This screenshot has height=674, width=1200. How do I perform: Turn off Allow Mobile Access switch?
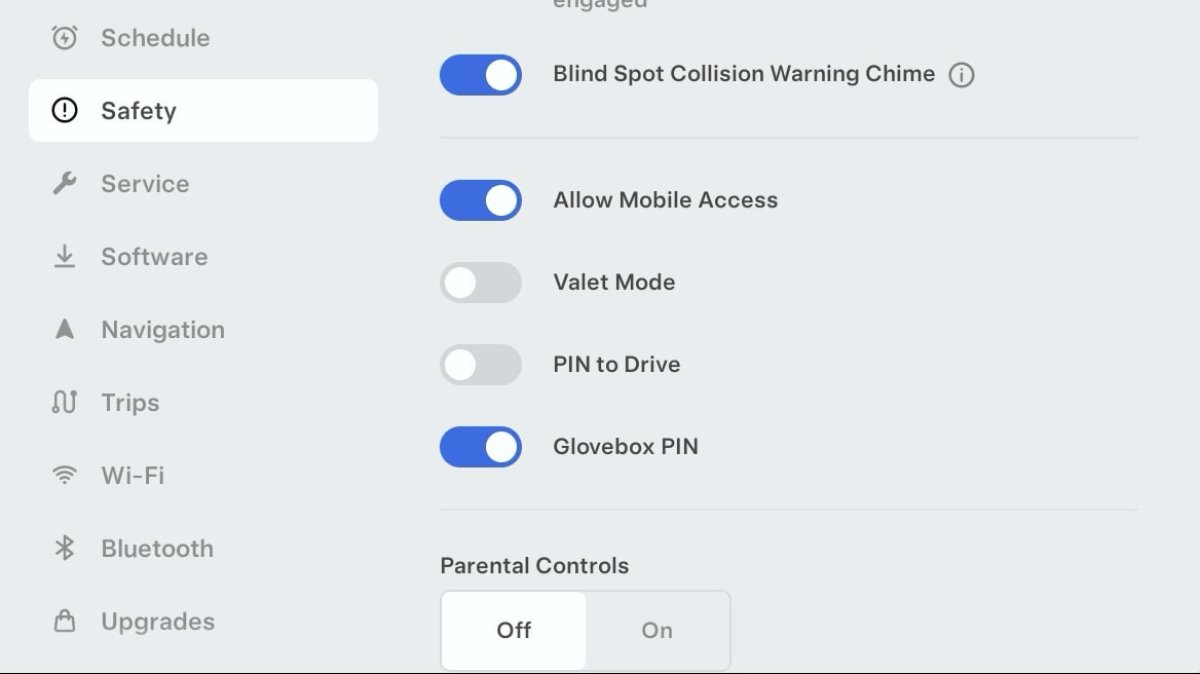click(x=481, y=200)
